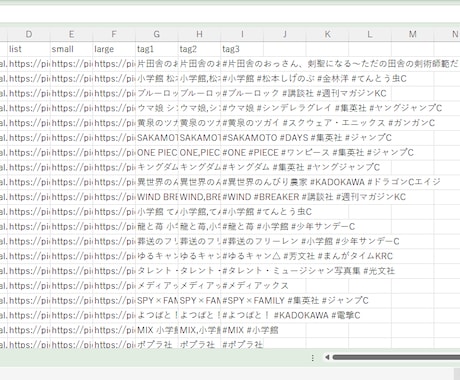
Task: Click the scroll left arrow of horizontal scrollbar
Action: pos(327,357)
